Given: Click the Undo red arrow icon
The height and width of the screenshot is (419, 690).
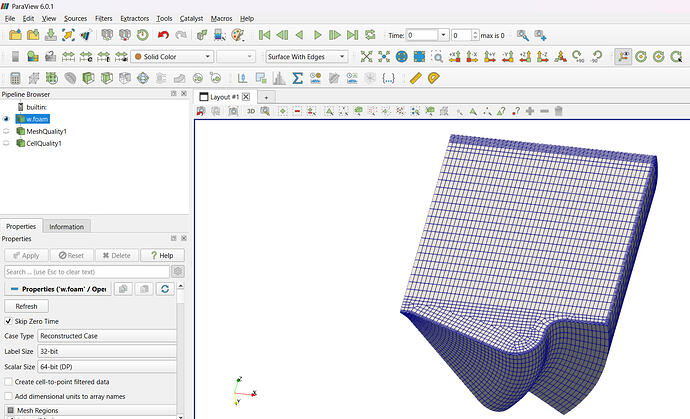Looking at the screenshot, I should [x=163, y=35].
